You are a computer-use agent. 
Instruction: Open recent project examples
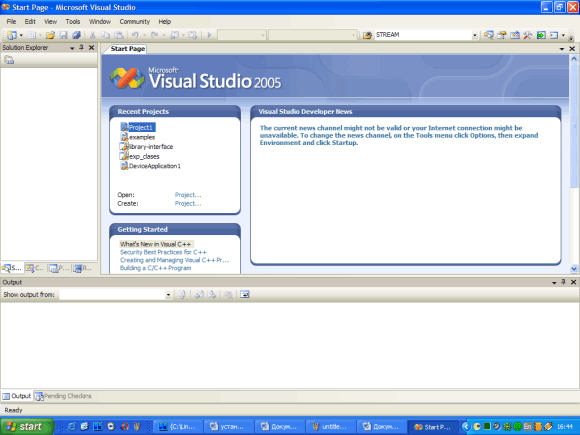(x=138, y=137)
